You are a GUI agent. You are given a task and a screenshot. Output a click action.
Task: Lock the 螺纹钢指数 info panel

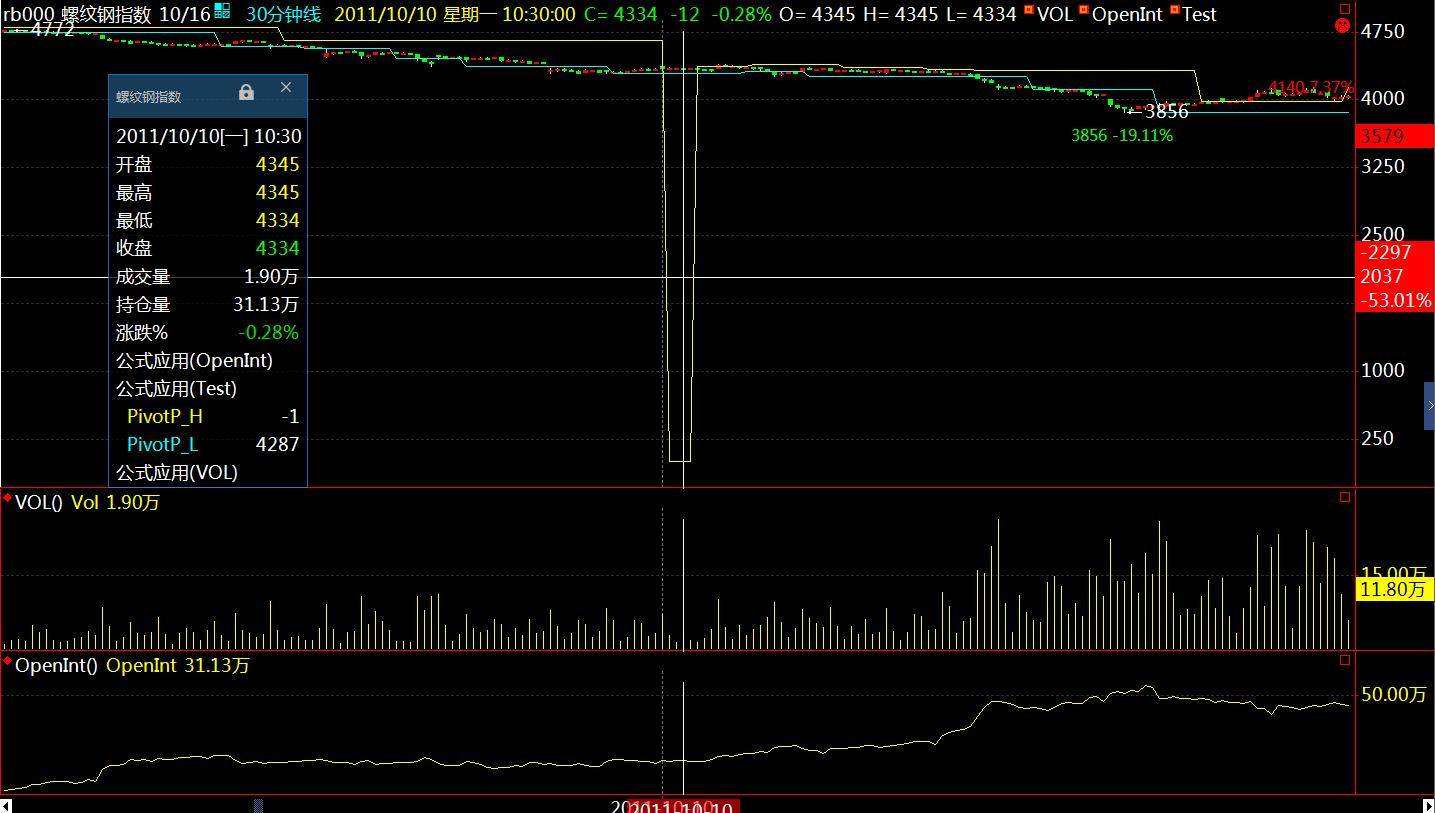click(246, 92)
